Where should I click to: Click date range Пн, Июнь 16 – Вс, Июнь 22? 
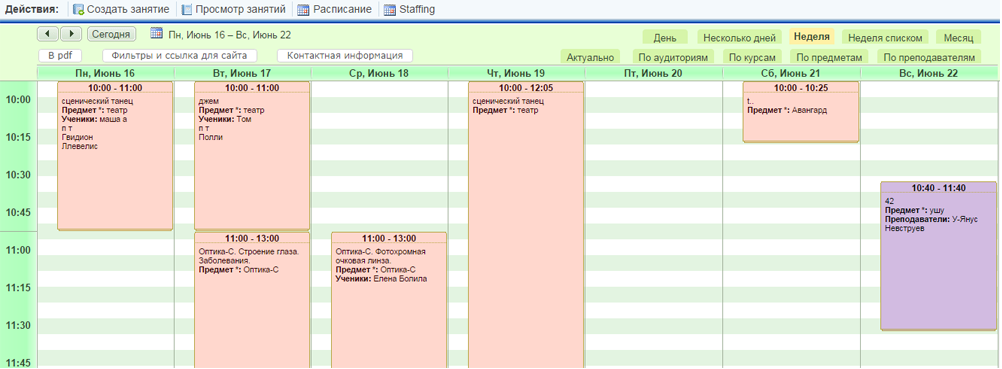coord(229,35)
